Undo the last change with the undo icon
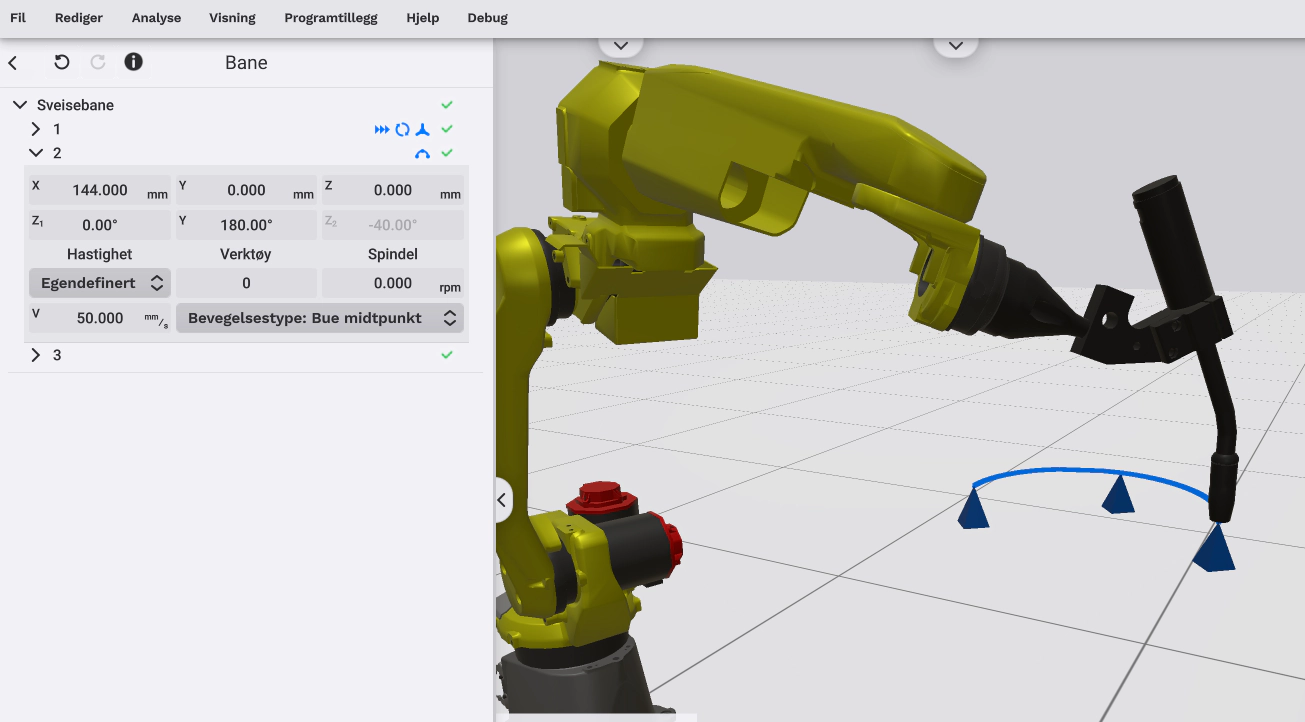This screenshot has width=1305, height=722. [62, 63]
